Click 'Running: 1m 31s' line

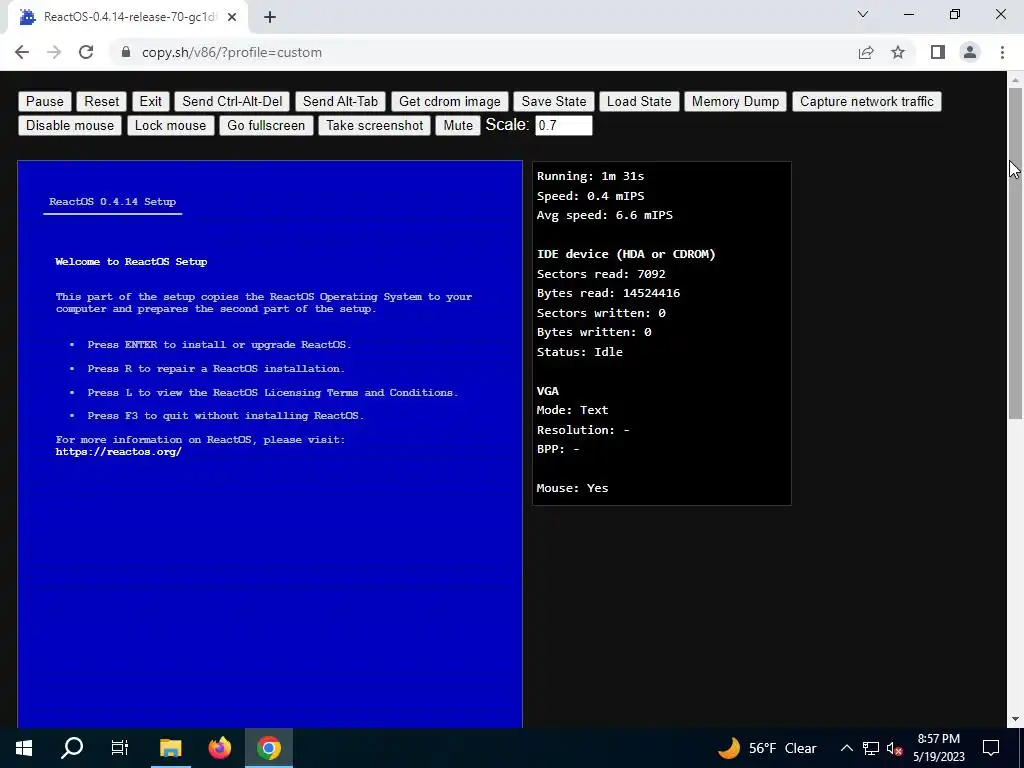pos(590,176)
